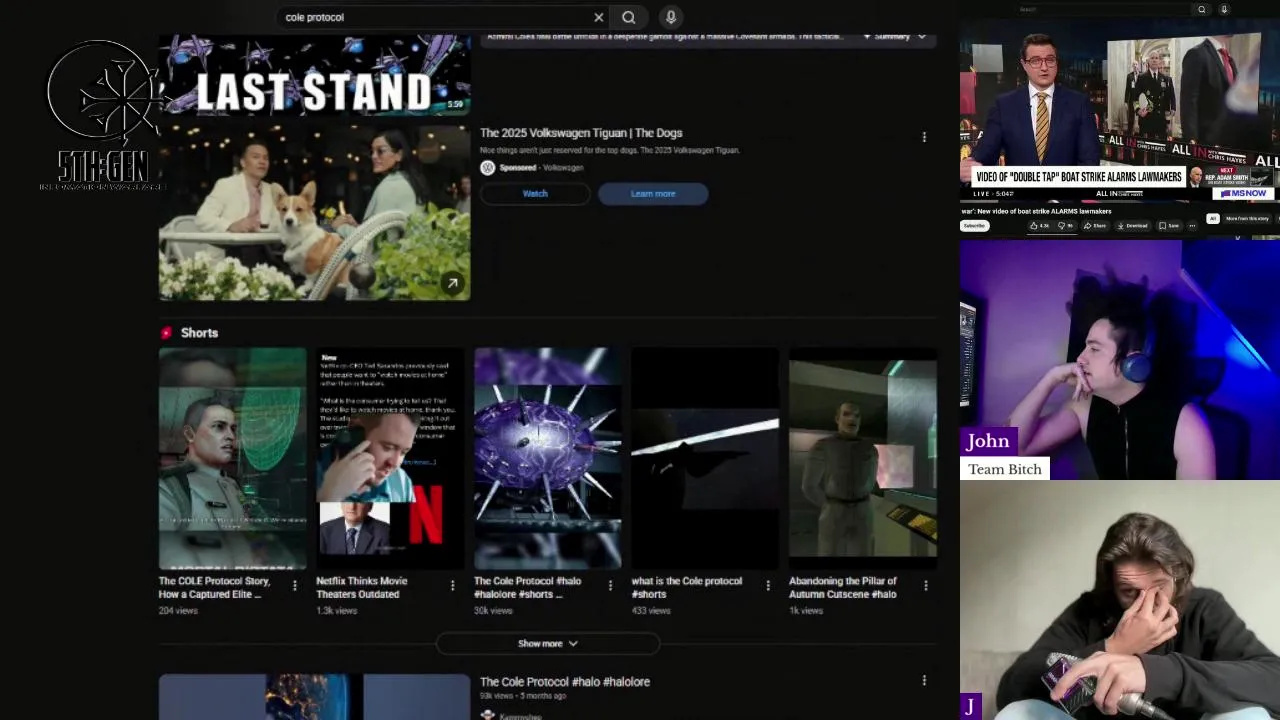The image size is (1280, 720).
Task: Clear the 'cole protocol' search text
Action: click(x=598, y=17)
